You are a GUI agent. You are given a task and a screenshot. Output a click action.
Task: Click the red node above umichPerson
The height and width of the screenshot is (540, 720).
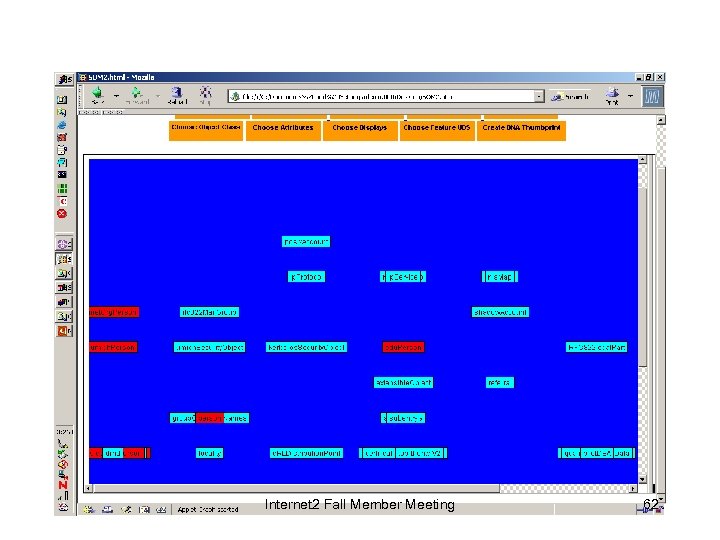tap(114, 312)
